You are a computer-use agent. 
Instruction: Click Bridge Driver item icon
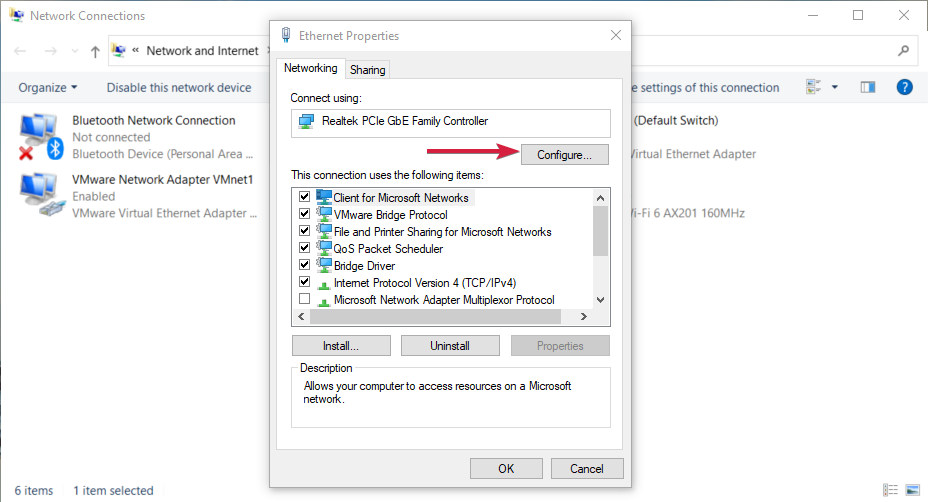click(x=324, y=265)
